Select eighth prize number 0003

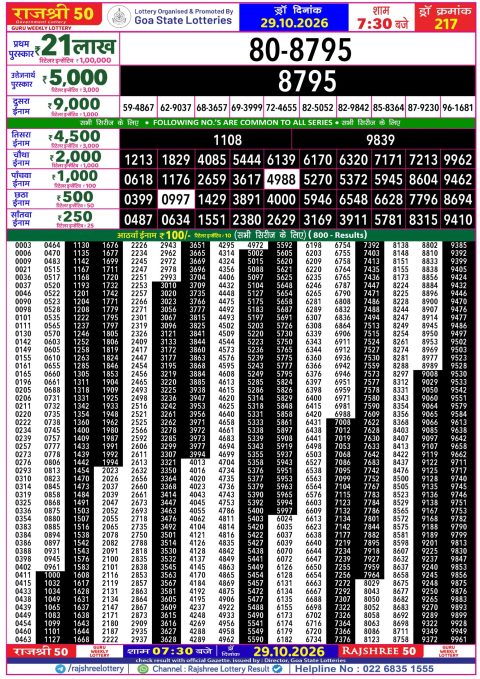click(x=23, y=245)
